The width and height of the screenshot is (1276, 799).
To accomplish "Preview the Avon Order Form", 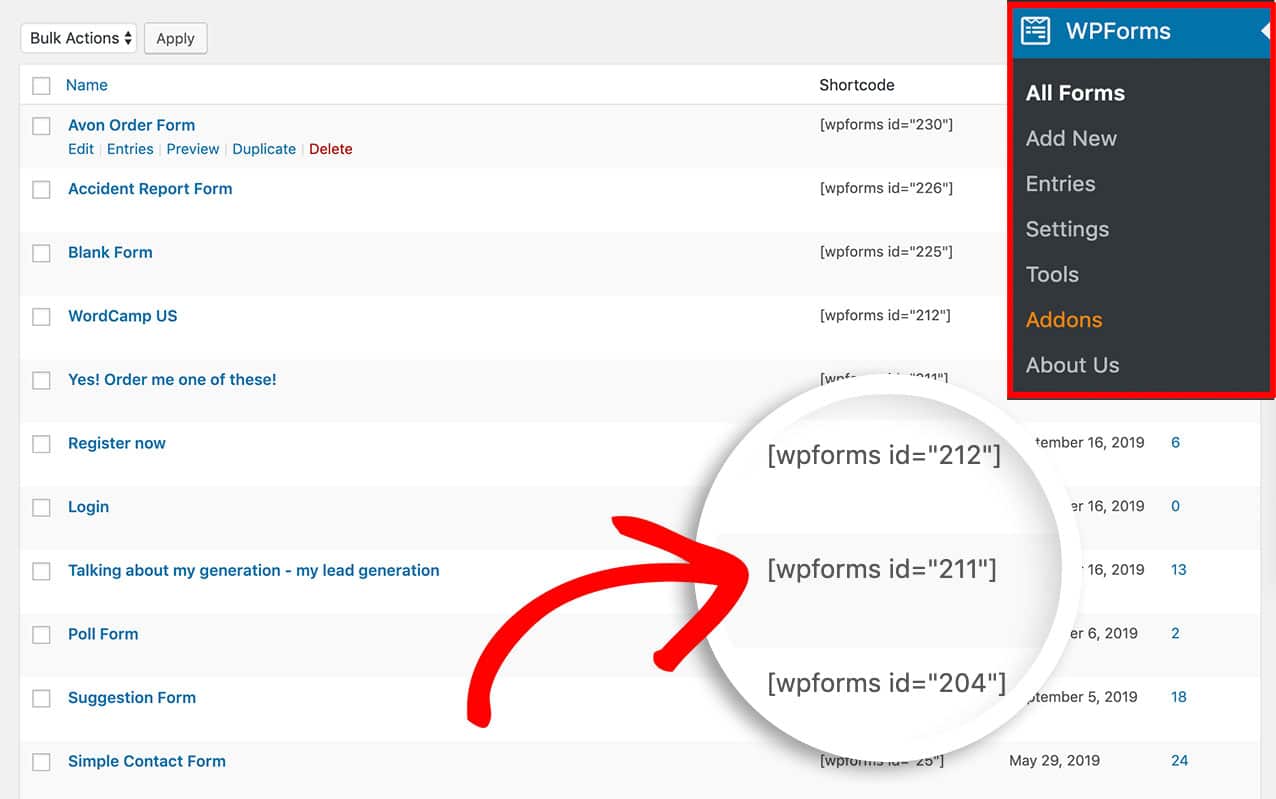I will pyautogui.click(x=193, y=149).
